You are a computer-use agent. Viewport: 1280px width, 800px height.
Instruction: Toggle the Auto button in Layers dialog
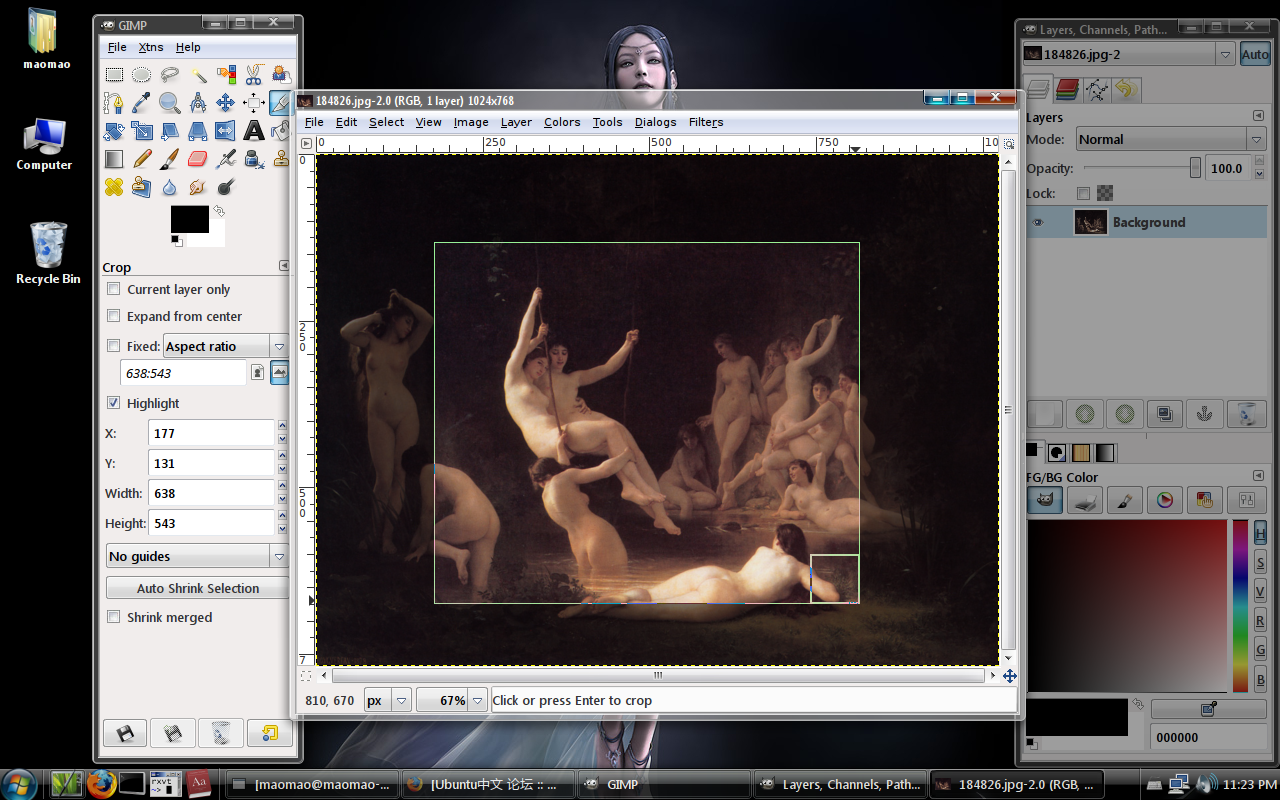[1255, 54]
